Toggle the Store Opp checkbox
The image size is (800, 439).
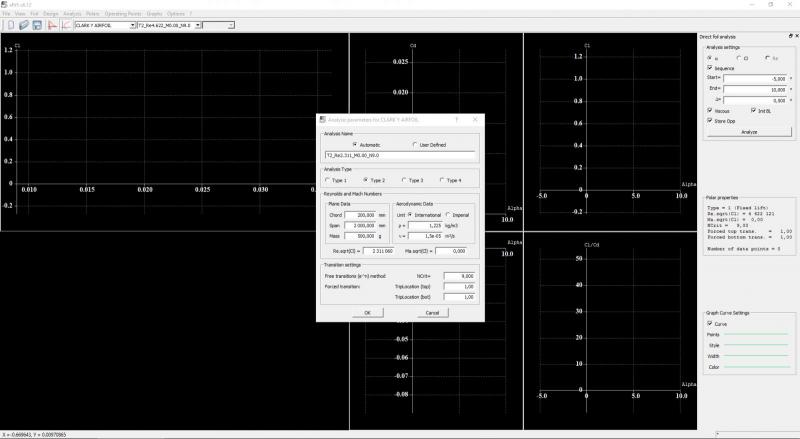[710, 120]
